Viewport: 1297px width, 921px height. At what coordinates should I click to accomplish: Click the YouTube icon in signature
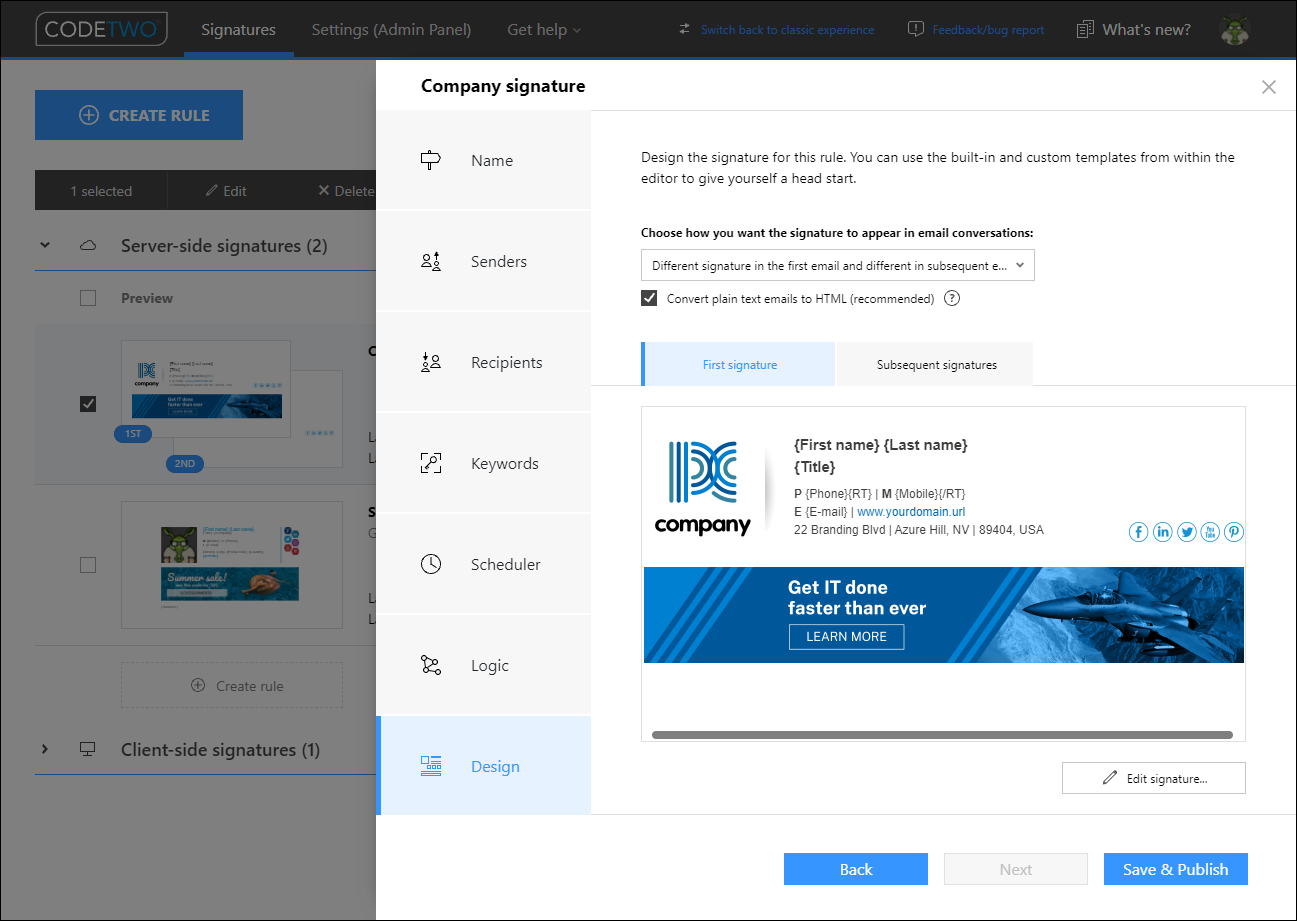tap(1211, 532)
